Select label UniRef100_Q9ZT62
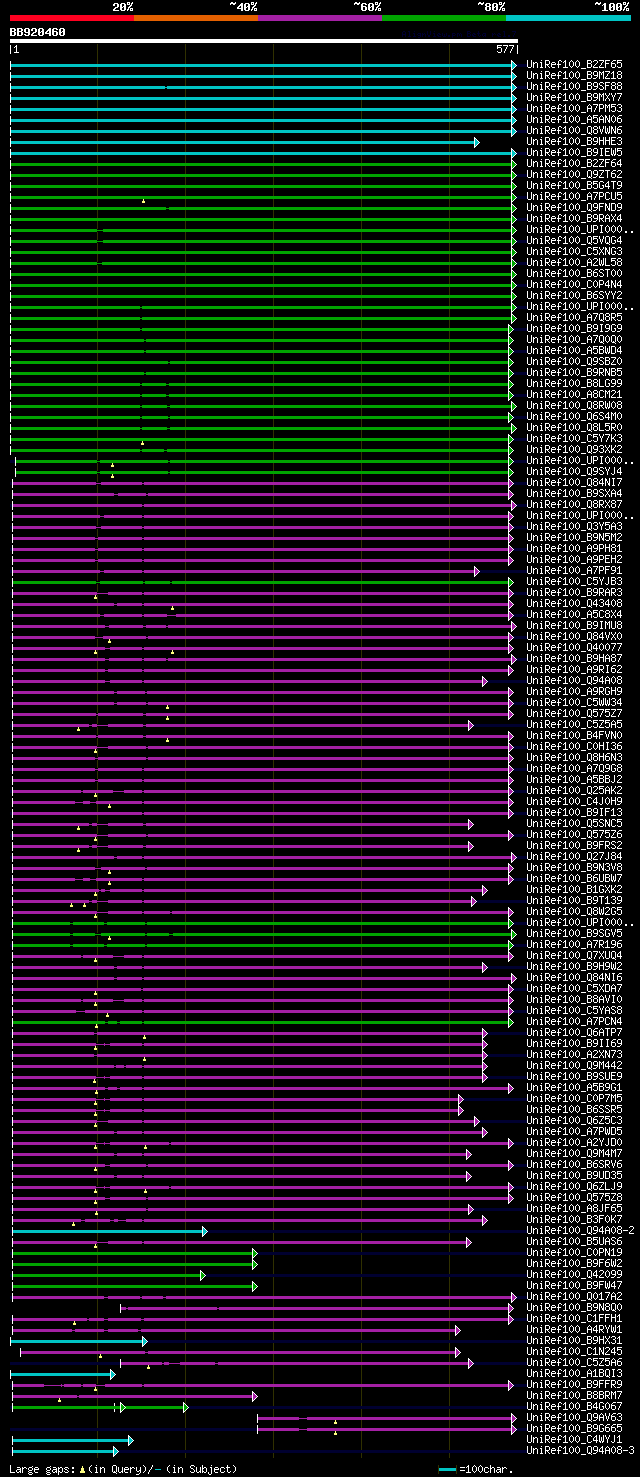The image size is (640, 1477). click(x=574, y=175)
